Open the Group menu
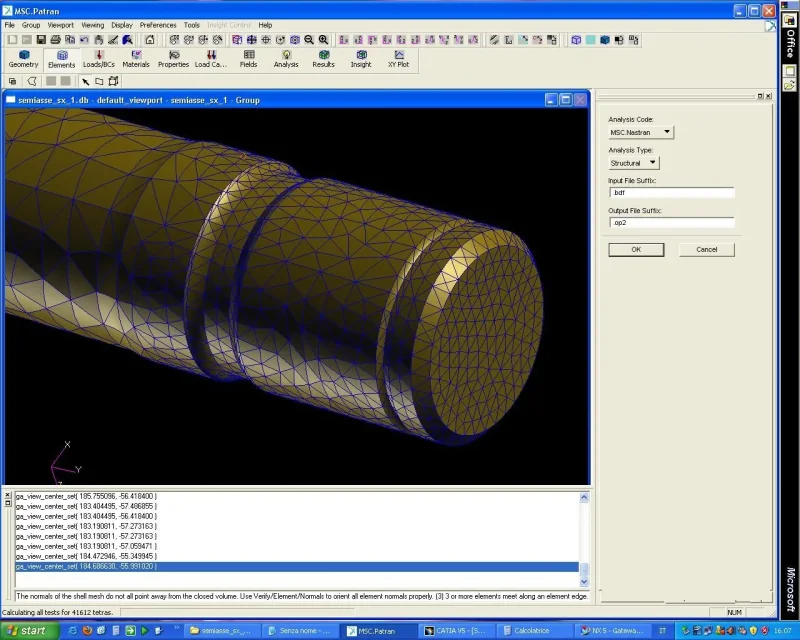Viewport: 800px width, 640px height. pos(31,25)
